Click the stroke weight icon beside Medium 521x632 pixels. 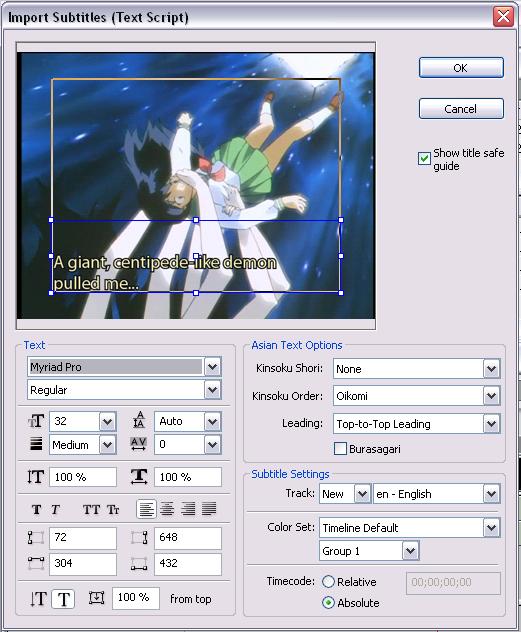pos(36,444)
